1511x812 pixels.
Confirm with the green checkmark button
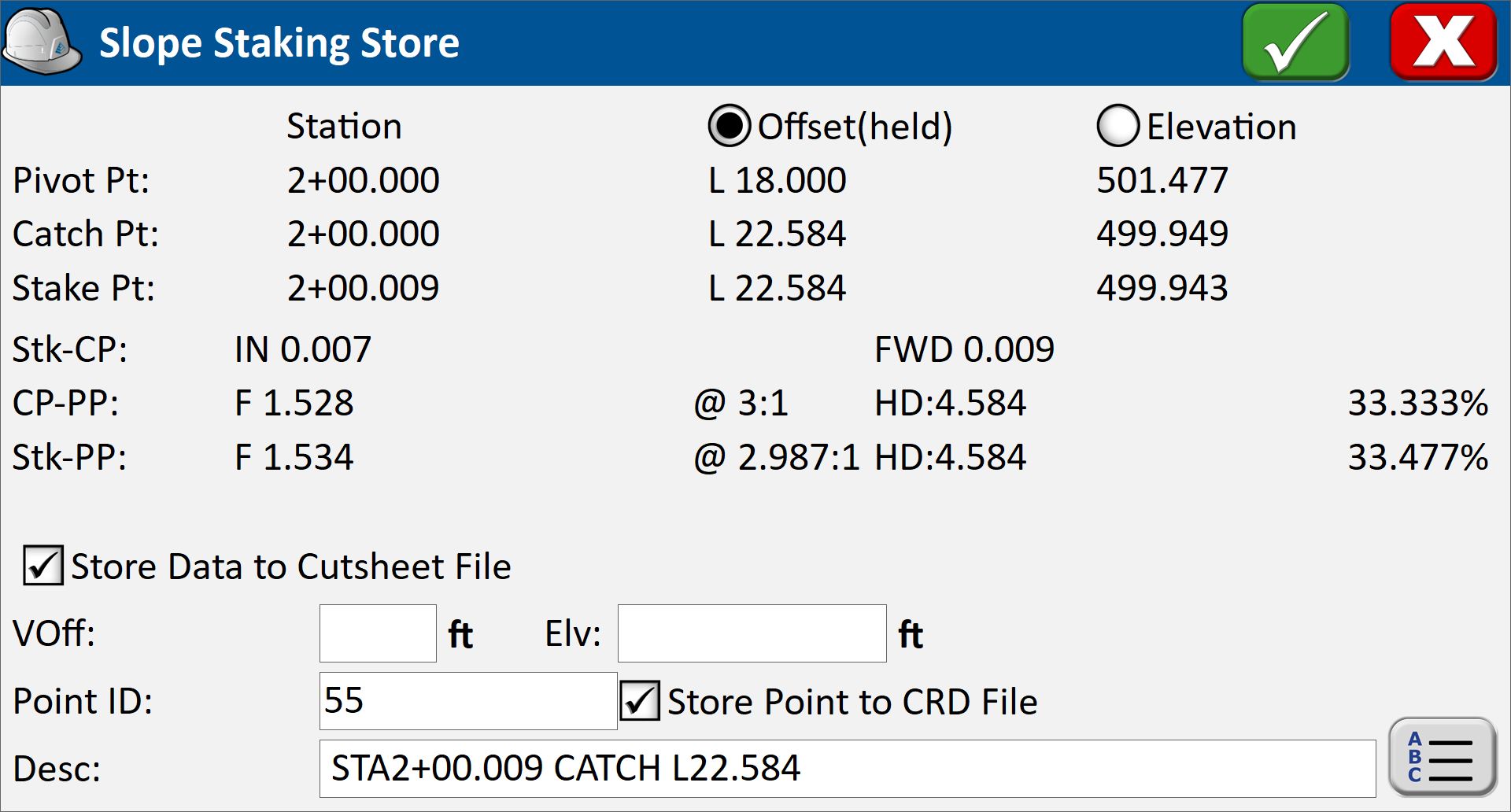pyautogui.click(x=1295, y=42)
